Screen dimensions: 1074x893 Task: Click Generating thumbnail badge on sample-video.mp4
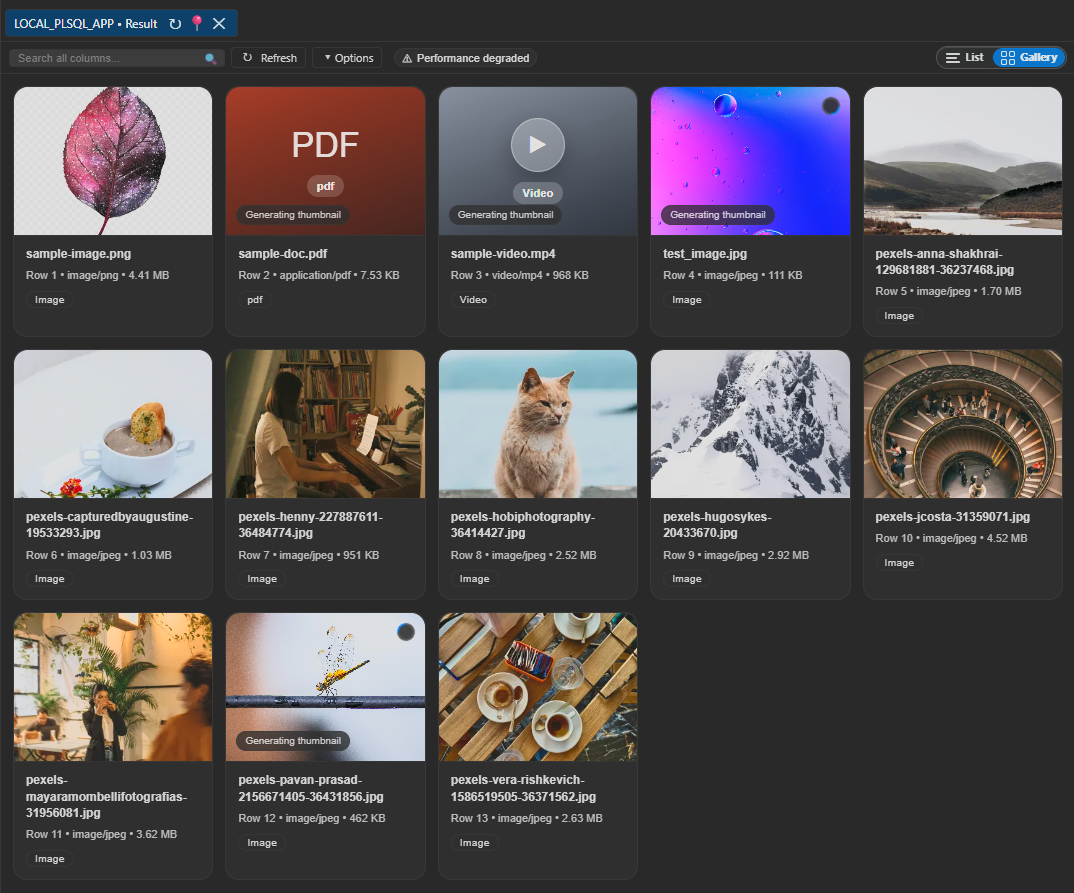click(x=505, y=215)
